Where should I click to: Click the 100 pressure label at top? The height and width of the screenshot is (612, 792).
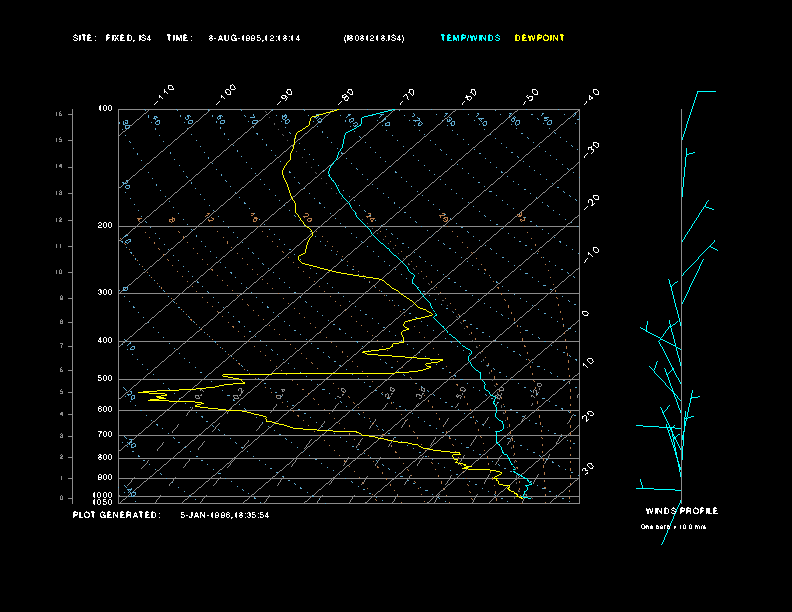105,109
